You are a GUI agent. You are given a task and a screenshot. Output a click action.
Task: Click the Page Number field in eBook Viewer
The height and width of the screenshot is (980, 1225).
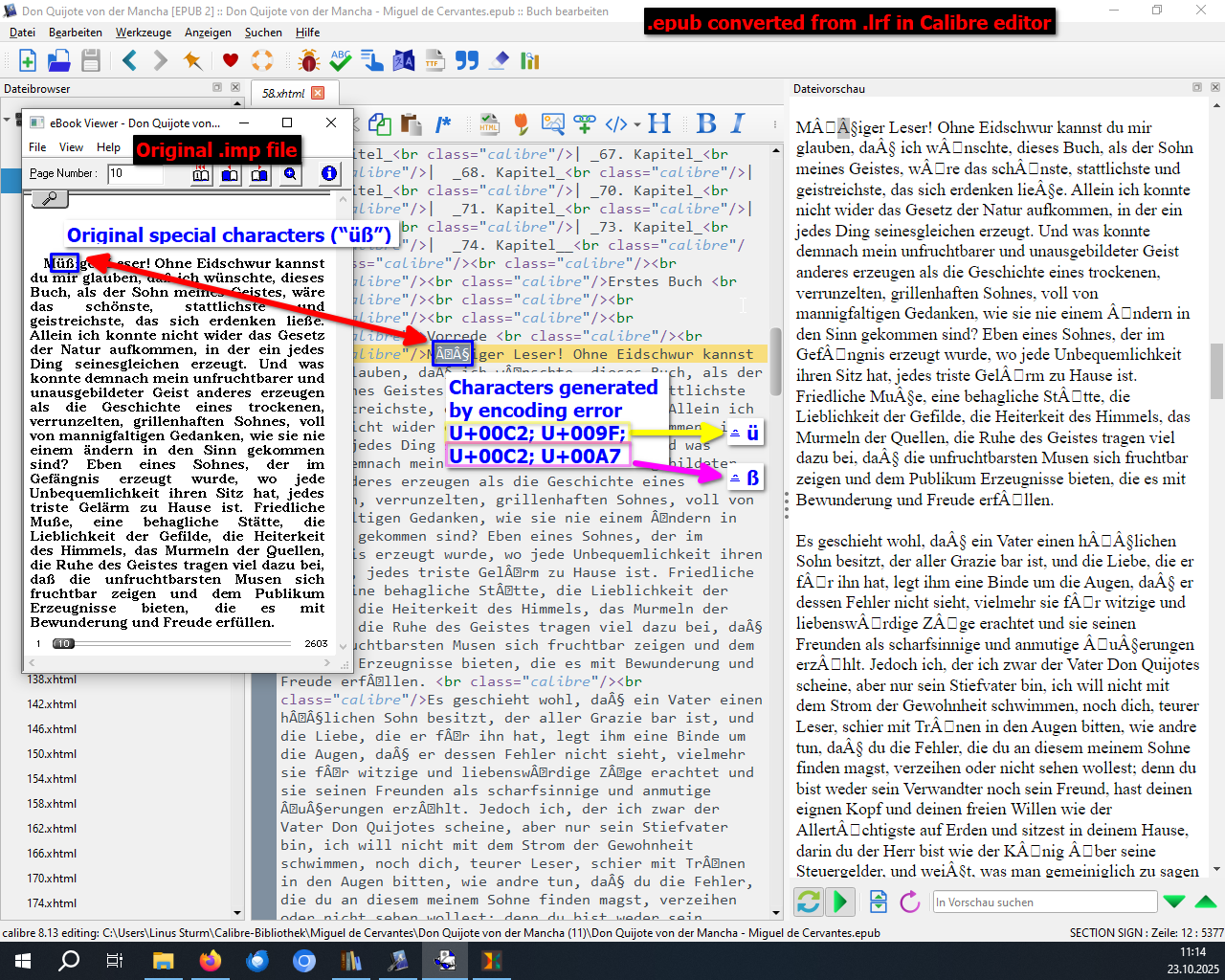pos(135,173)
